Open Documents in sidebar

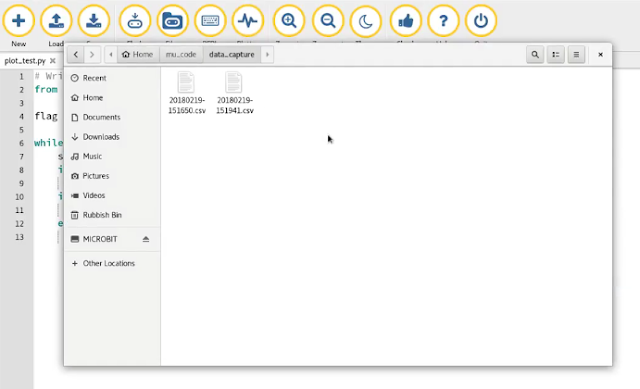point(112,117)
